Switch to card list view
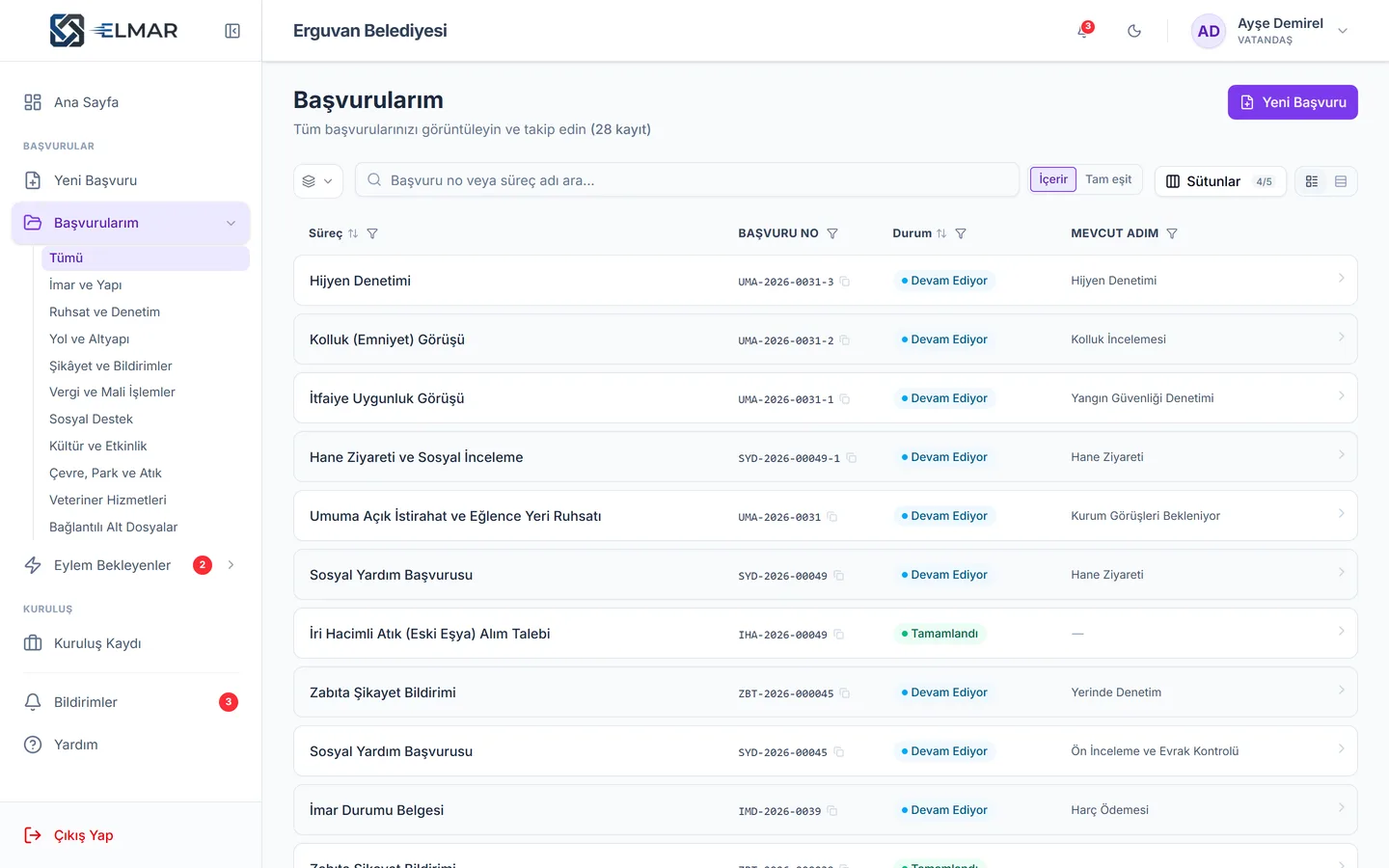Image resolution: width=1389 pixels, height=868 pixels. click(x=1312, y=181)
